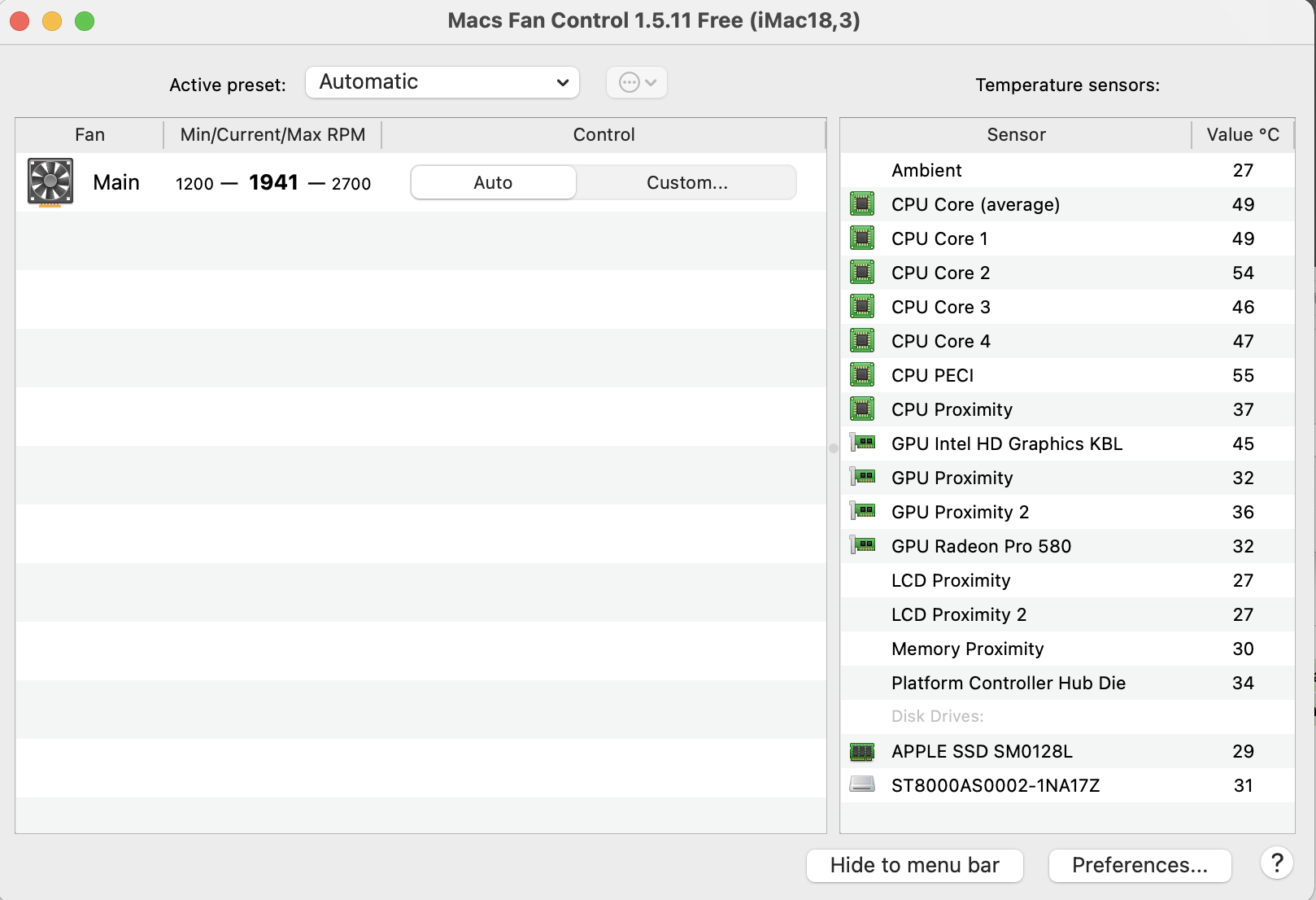Viewport: 1316px width, 900px height.
Task: Click the Min/Current/Max RPM column header
Action: (x=272, y=135)
